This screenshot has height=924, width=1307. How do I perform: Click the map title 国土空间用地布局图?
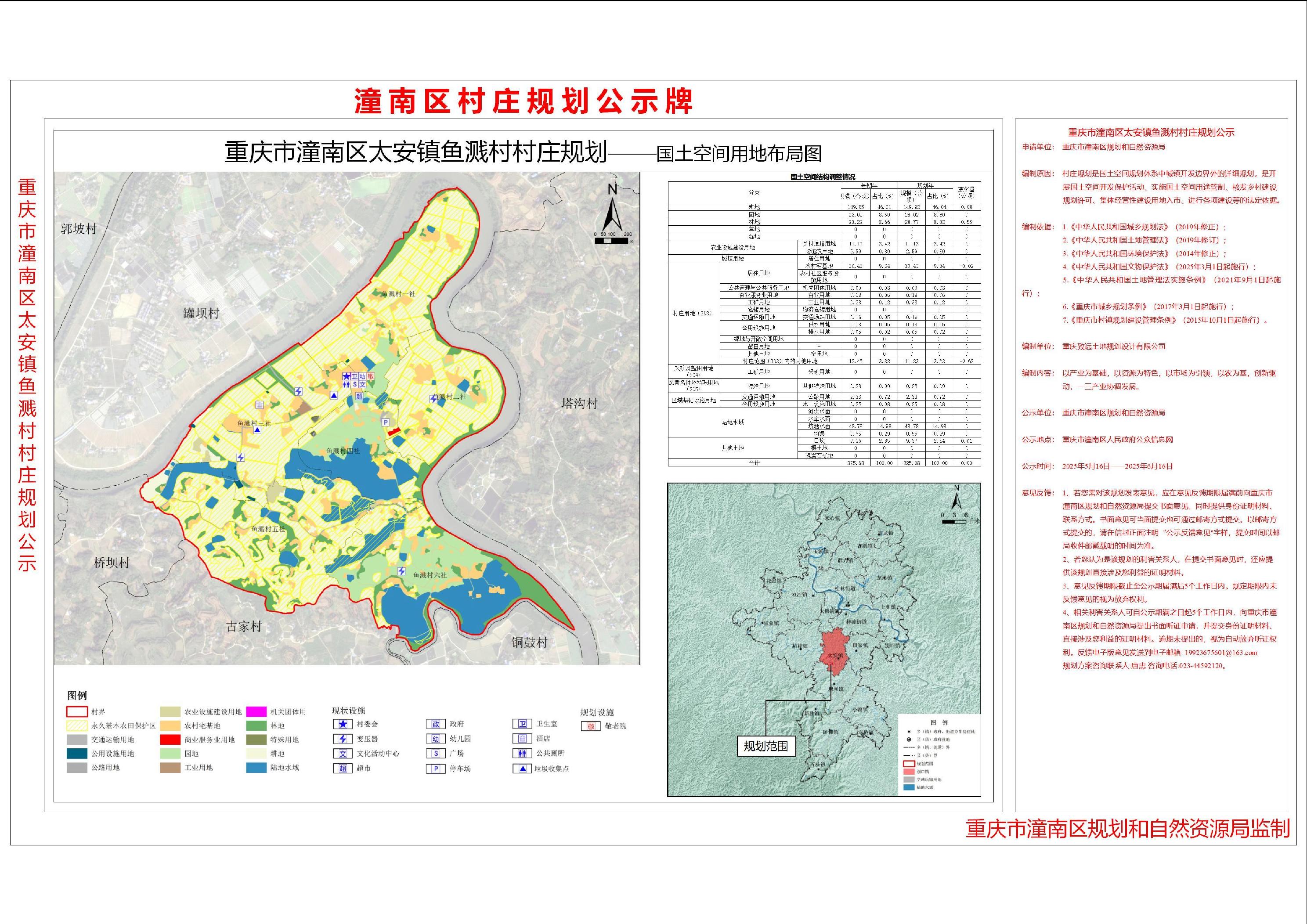tap(740, 154)
